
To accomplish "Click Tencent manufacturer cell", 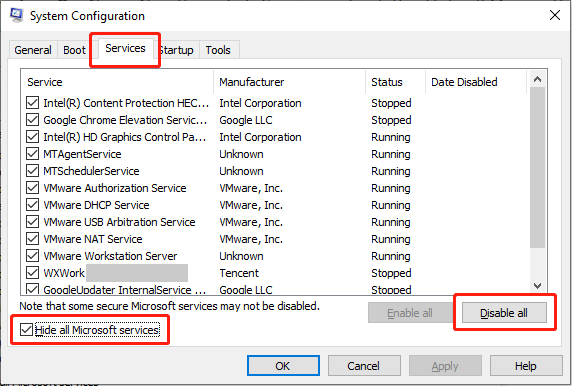I will [x=239, y=273].
